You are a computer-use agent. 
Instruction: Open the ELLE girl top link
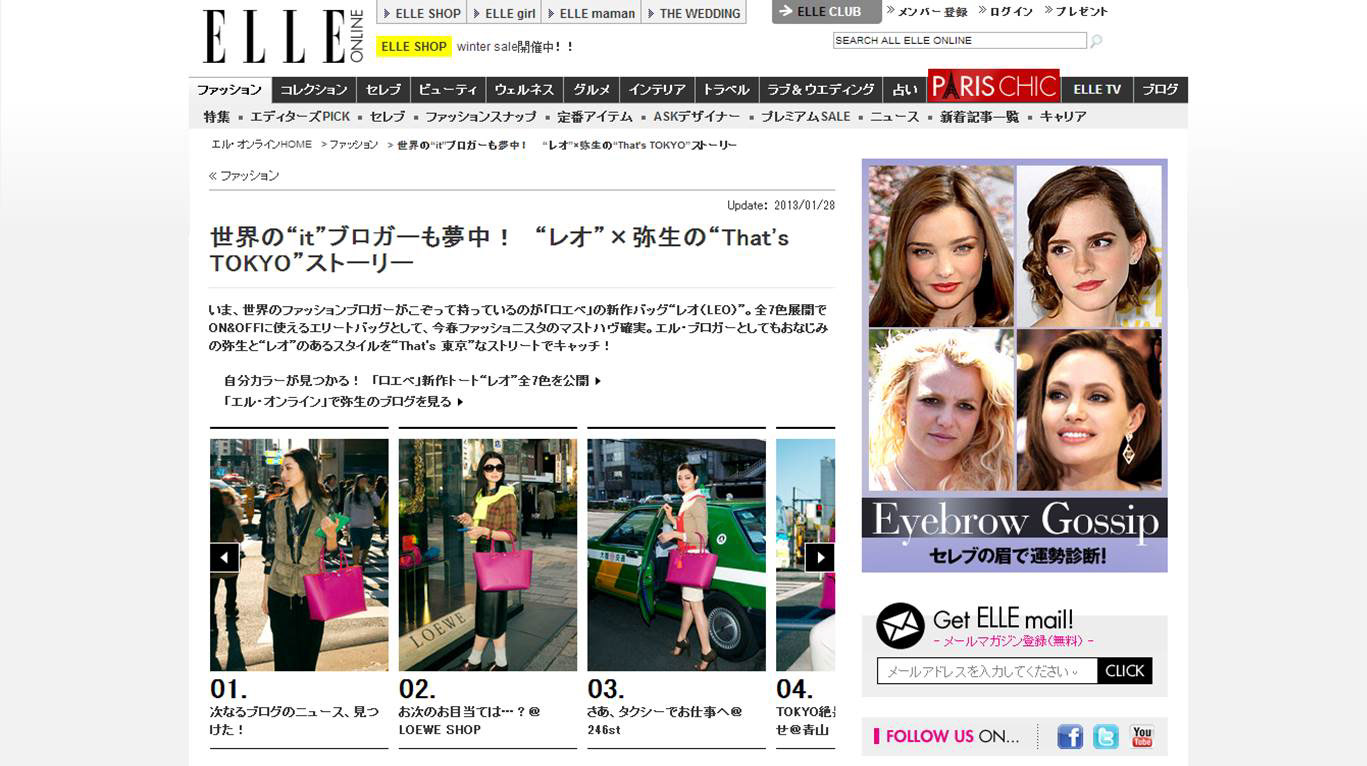pos(505,13)
